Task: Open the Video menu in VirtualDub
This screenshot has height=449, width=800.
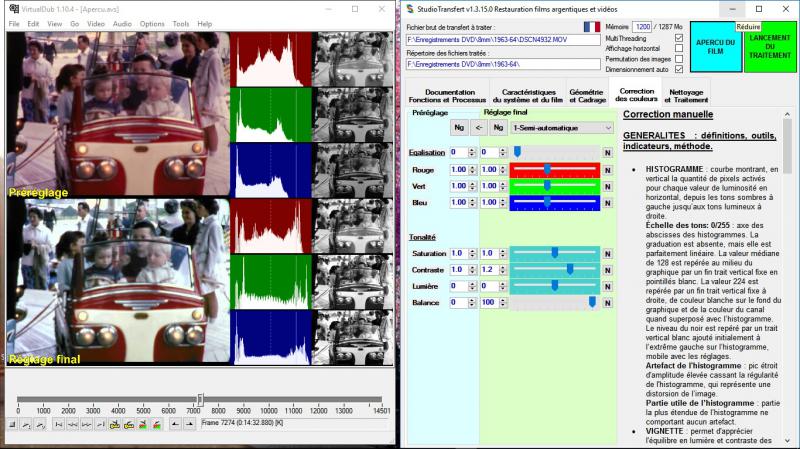Action: tap(95, 24)
